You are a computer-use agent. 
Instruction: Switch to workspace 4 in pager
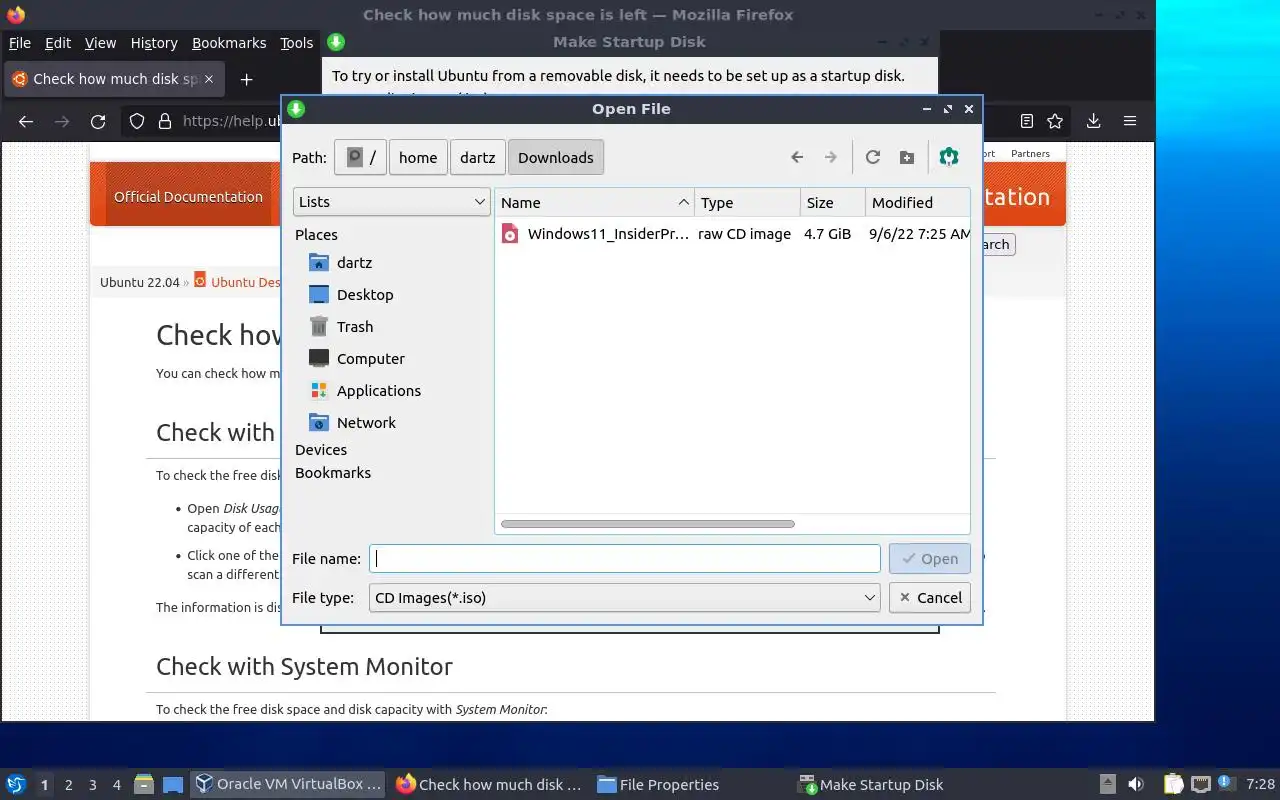pos(117,785)
